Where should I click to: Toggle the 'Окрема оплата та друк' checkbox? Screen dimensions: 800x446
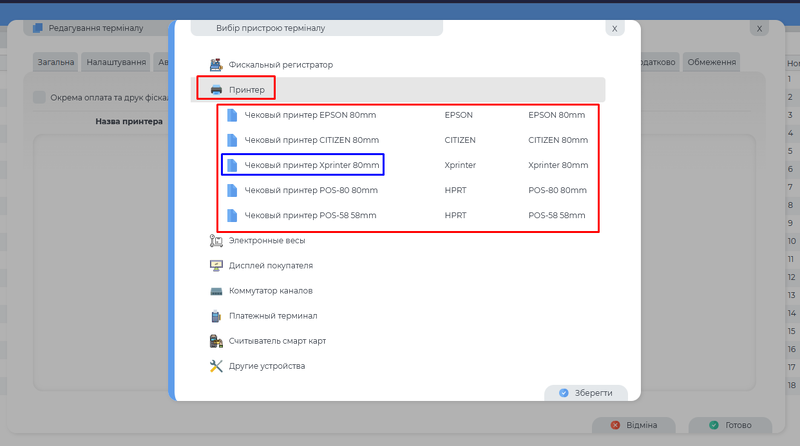pyautogui.click(x=39, y=97)
